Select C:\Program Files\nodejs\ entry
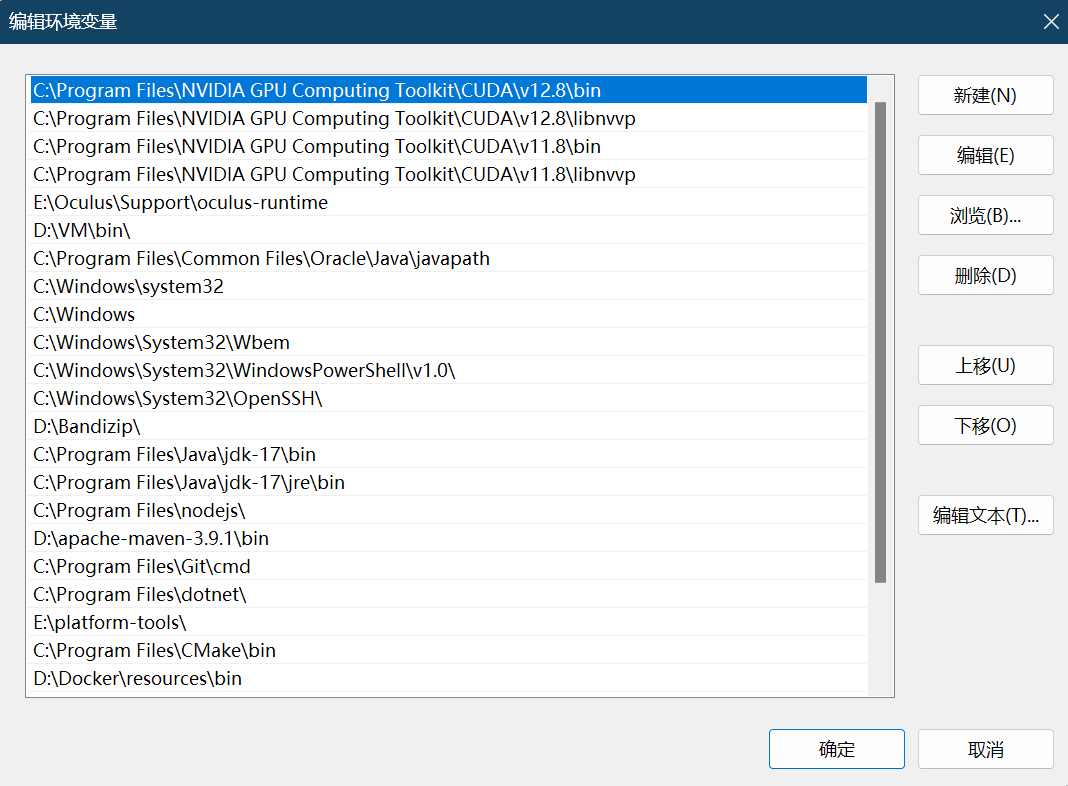 pyautogui.click(x=449, y=510)
